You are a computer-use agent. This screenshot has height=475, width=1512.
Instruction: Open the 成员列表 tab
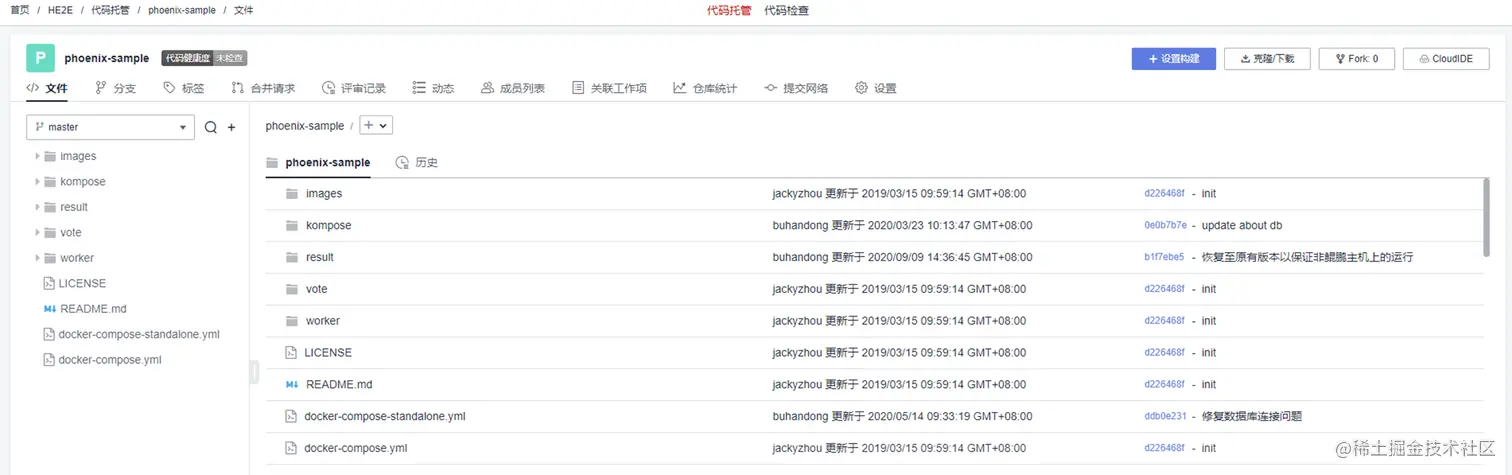point(512,88)
